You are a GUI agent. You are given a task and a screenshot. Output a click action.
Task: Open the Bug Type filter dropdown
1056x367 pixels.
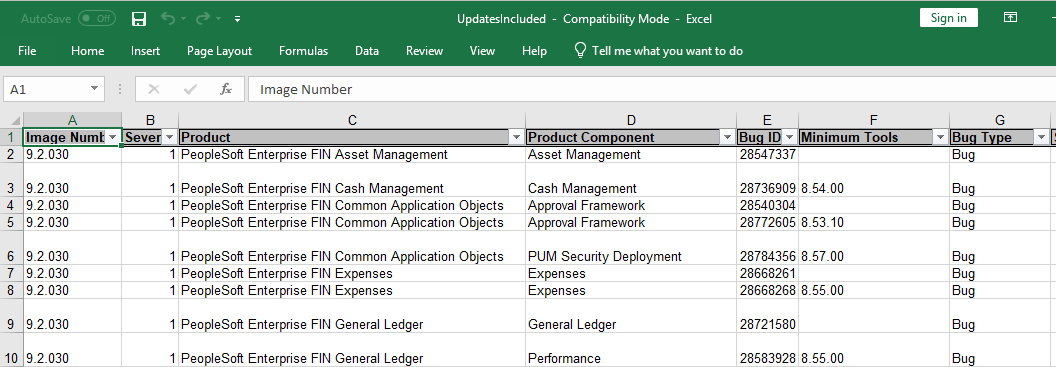1042,137
